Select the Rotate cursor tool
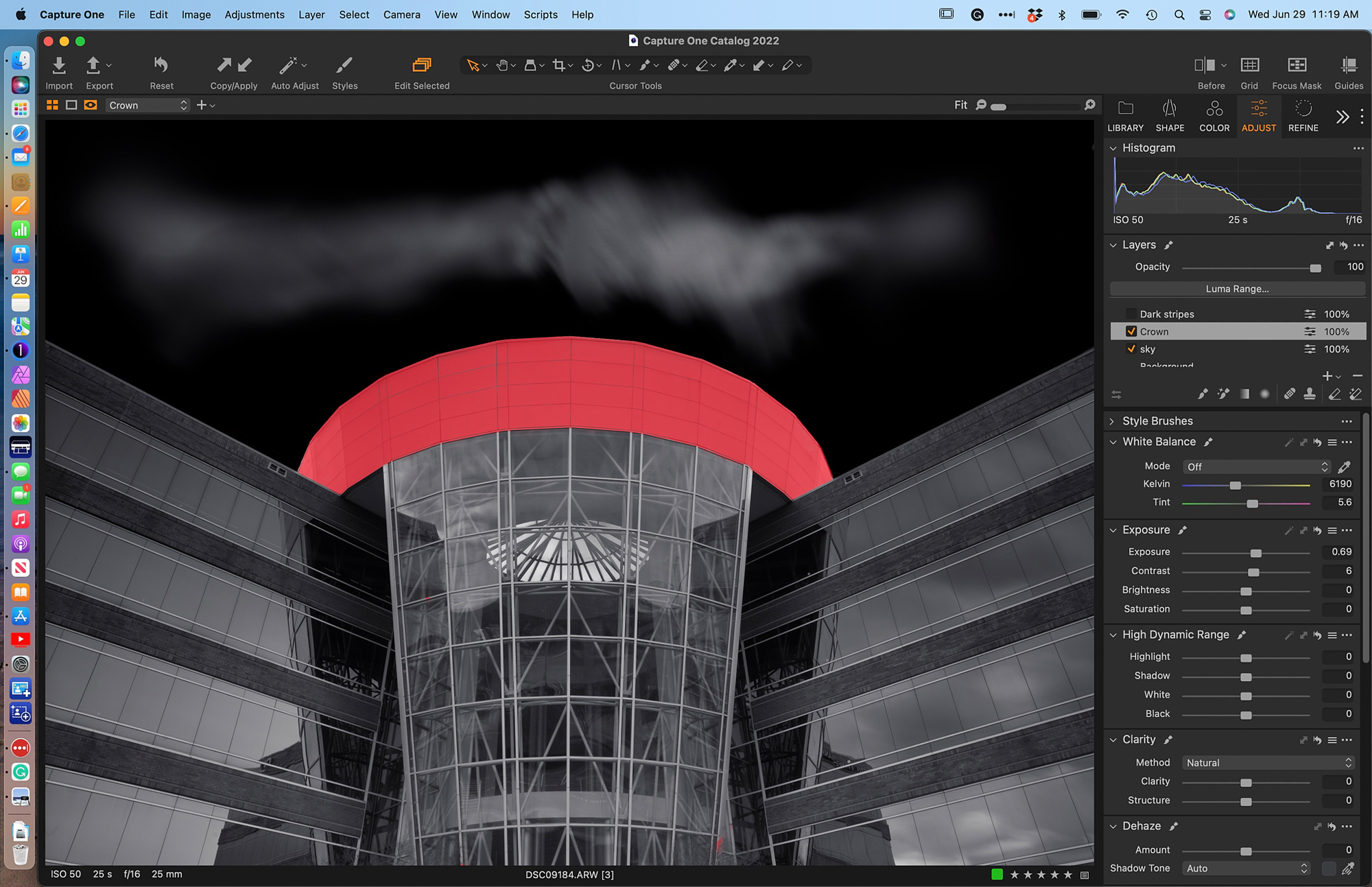Image resolution: width=1372 pixels, height=887 pixels. point(588,65)
